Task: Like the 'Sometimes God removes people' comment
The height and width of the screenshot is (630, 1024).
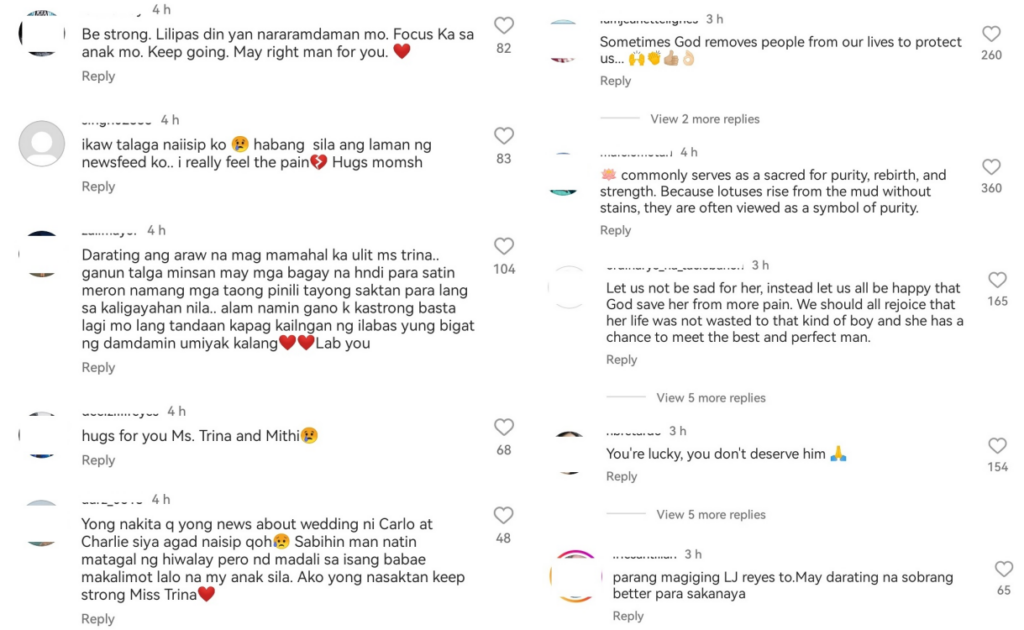Action: (x=991, y=34)
